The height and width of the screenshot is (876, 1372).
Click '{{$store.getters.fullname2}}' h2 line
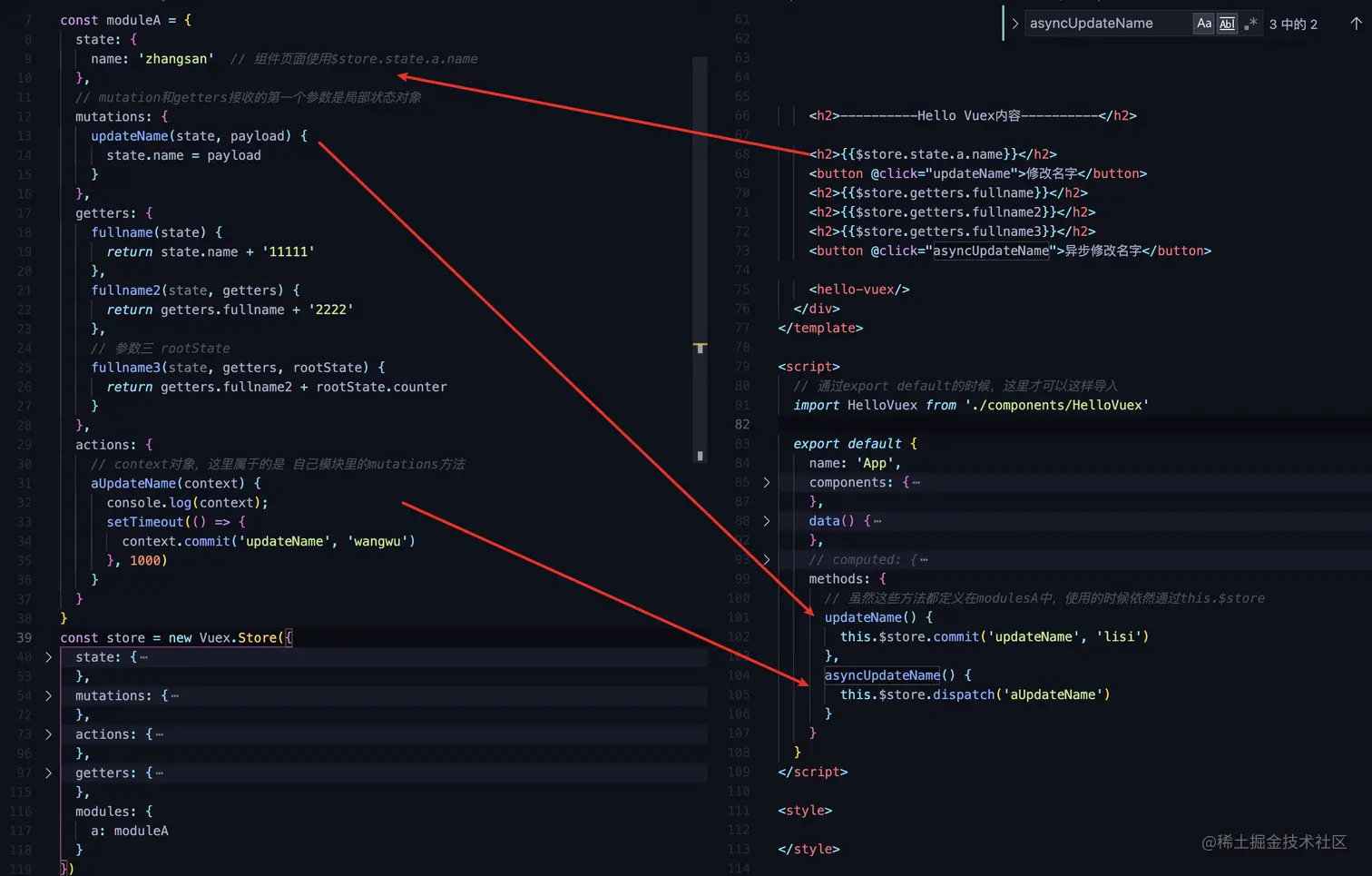pos(952,212)
